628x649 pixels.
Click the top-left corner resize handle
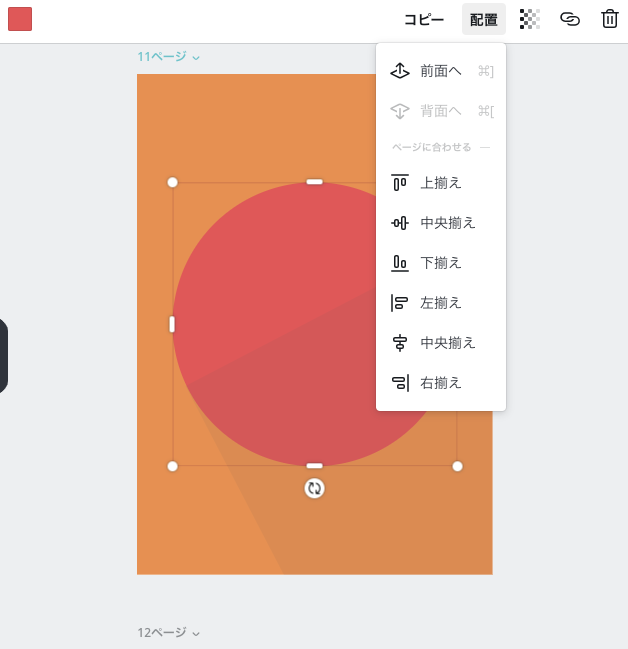(x=172, y=182)
